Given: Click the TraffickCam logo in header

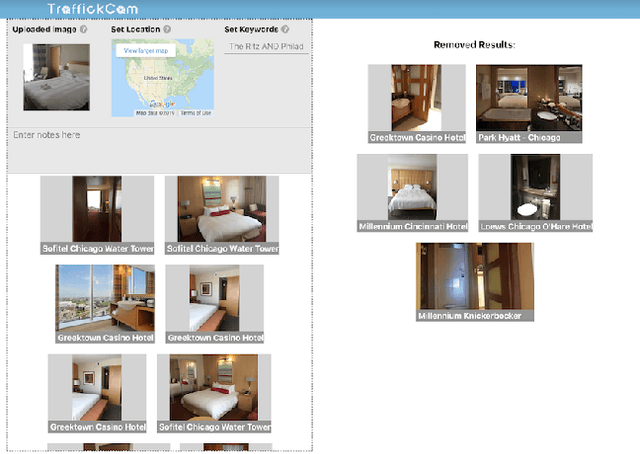Looking at the screenshot, I should point(92,9).
